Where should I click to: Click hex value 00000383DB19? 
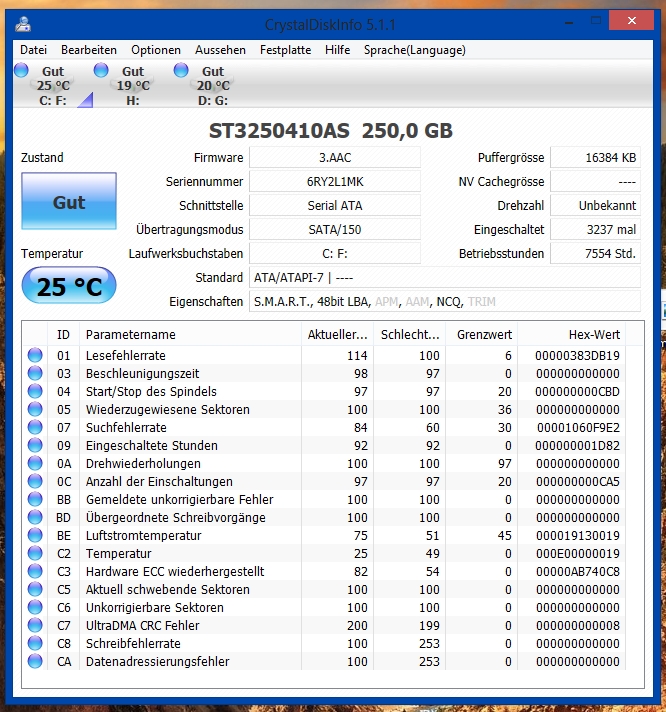tap(577, 356)
